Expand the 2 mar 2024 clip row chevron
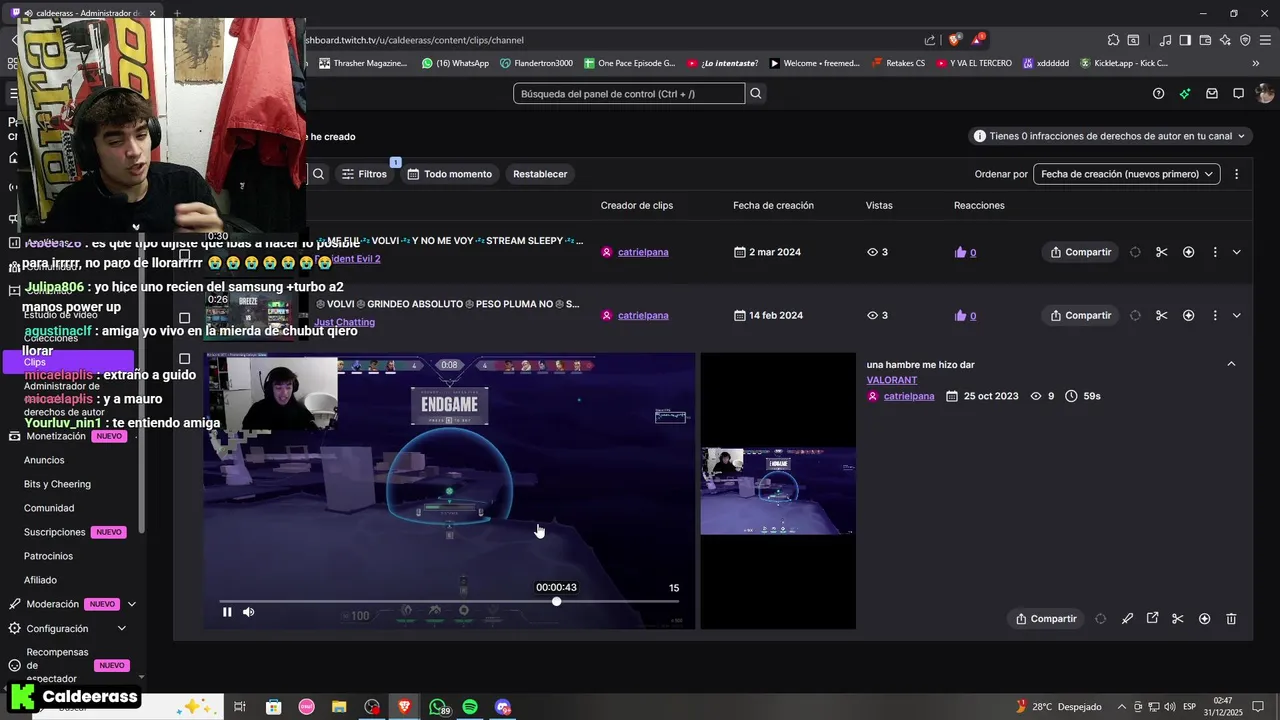The image size is (1280, 720). click(1236, 252)
